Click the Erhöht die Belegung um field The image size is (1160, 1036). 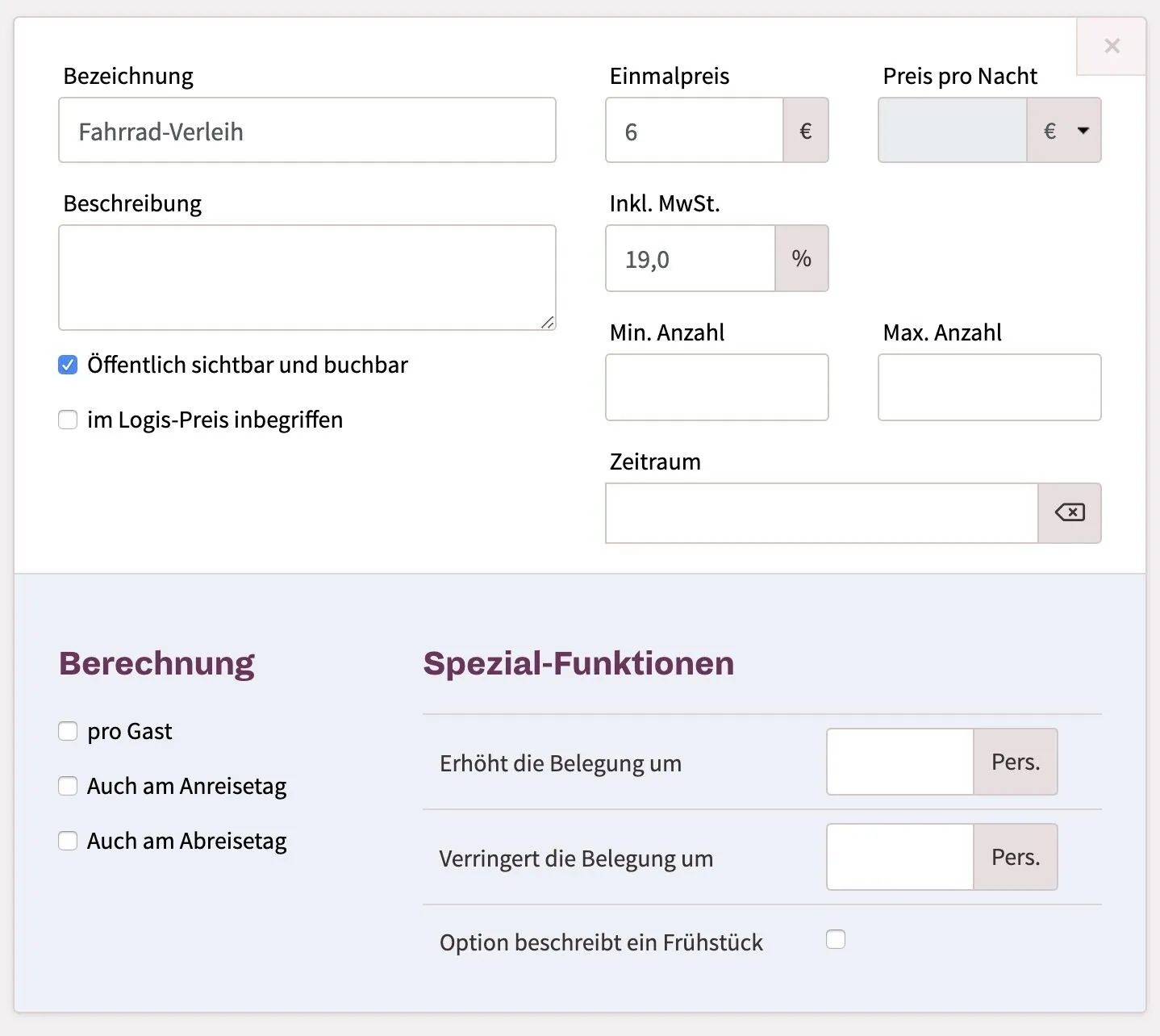tap(900, 762)
